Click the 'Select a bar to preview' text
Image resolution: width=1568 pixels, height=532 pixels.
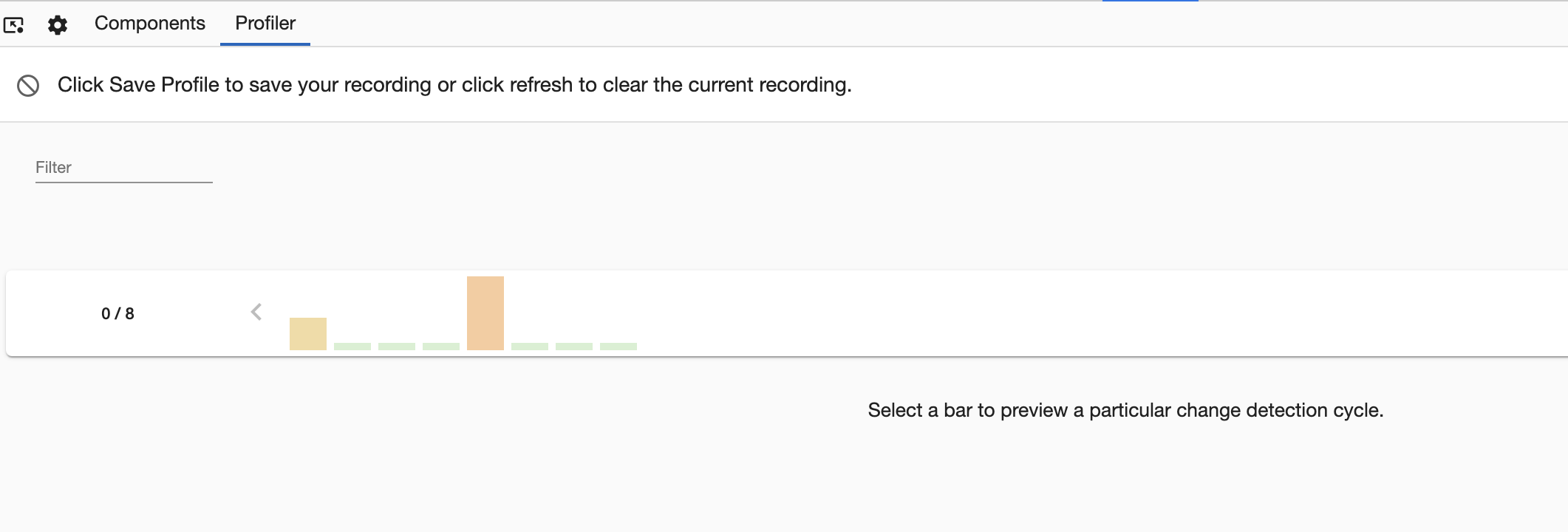(x=1125, y=412)
